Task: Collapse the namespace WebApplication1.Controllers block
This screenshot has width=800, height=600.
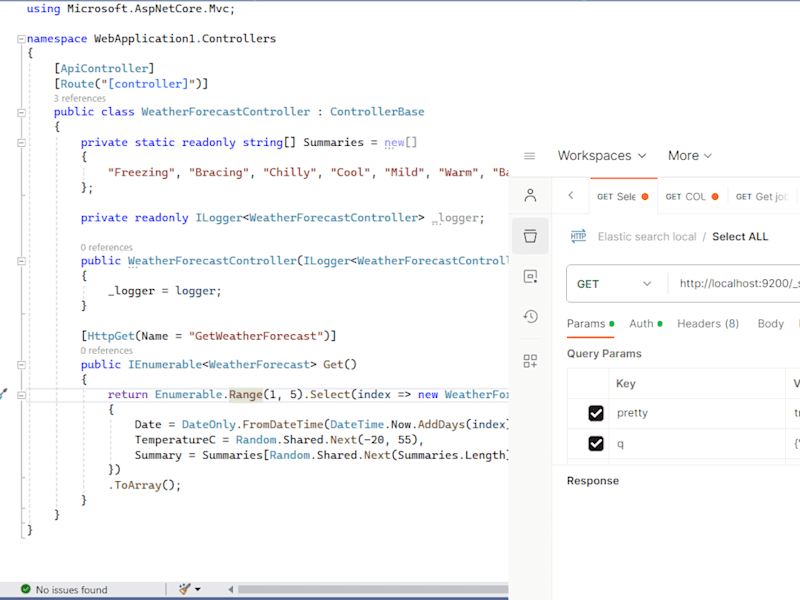Action: click(21, 39)
